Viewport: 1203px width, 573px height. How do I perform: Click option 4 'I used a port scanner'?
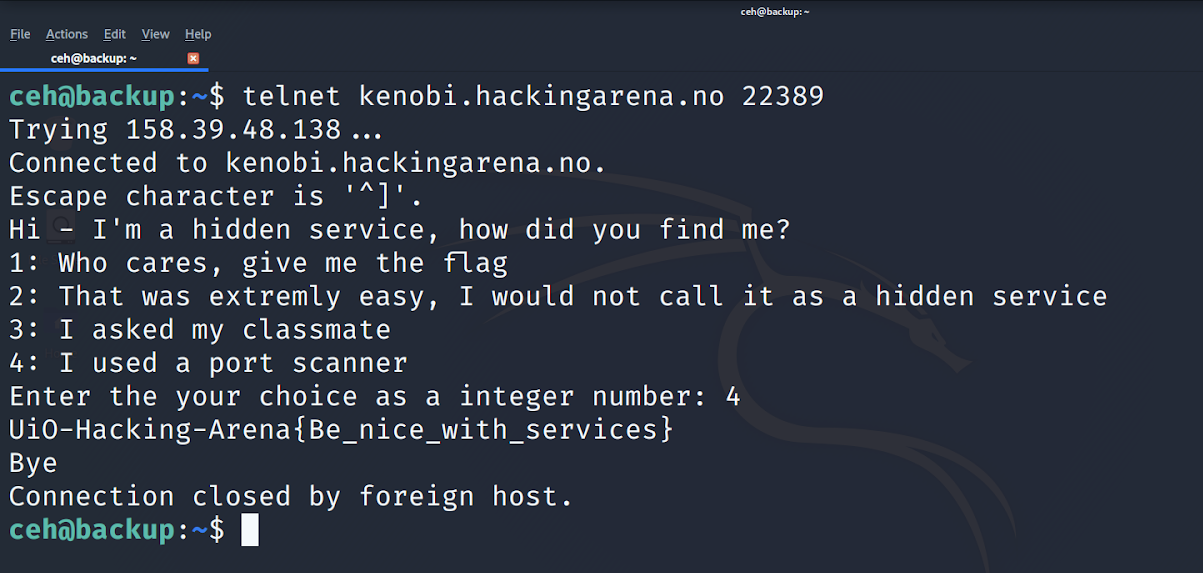208,363
